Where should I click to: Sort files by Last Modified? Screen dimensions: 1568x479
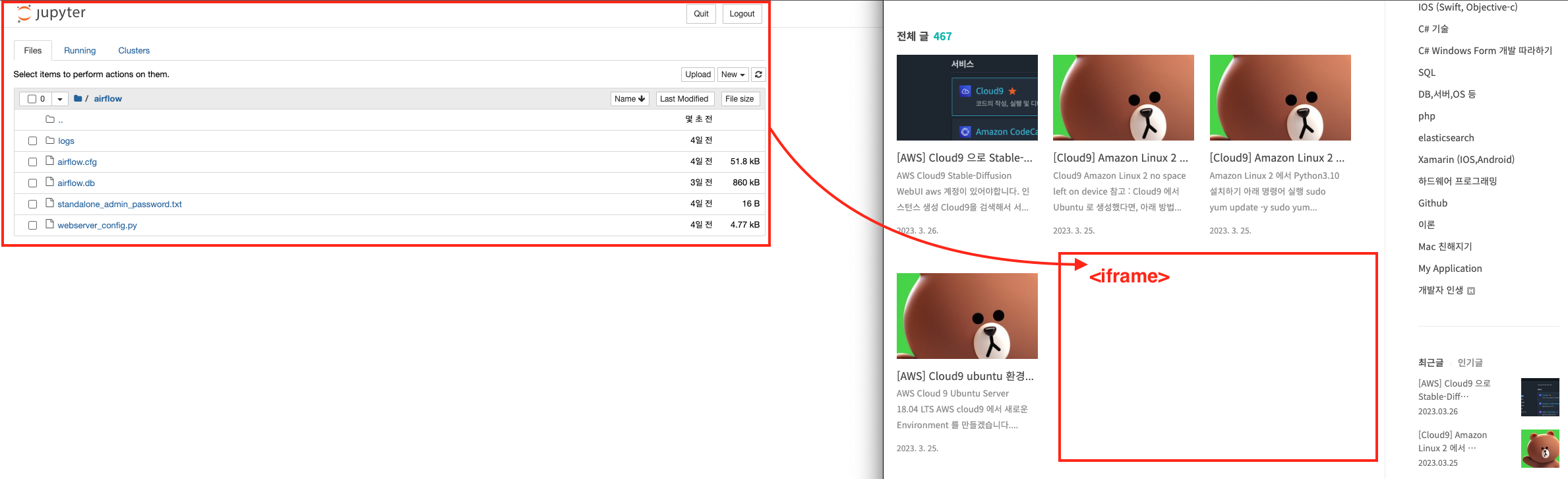[684, 99]
